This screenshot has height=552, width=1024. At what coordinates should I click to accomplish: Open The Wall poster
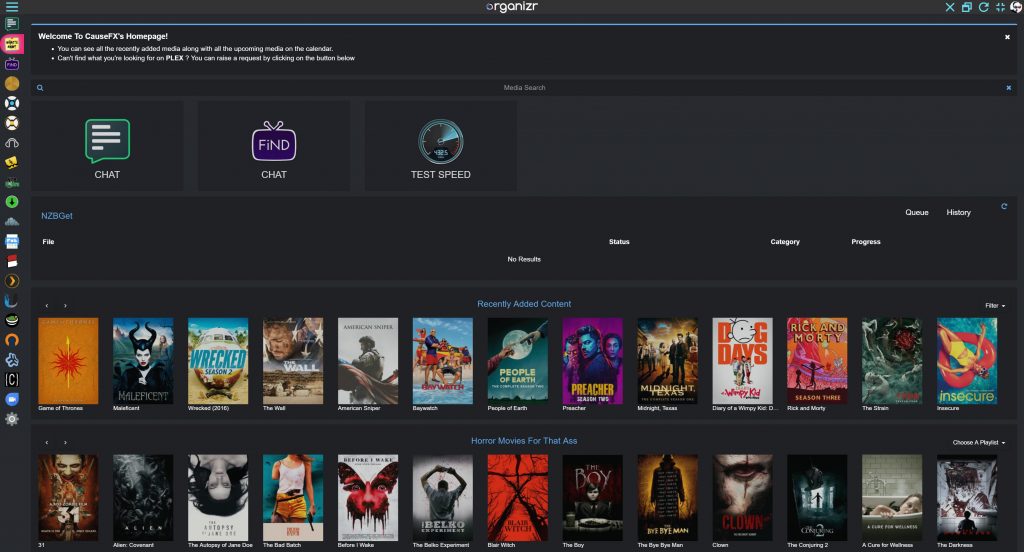click(293, 361)
